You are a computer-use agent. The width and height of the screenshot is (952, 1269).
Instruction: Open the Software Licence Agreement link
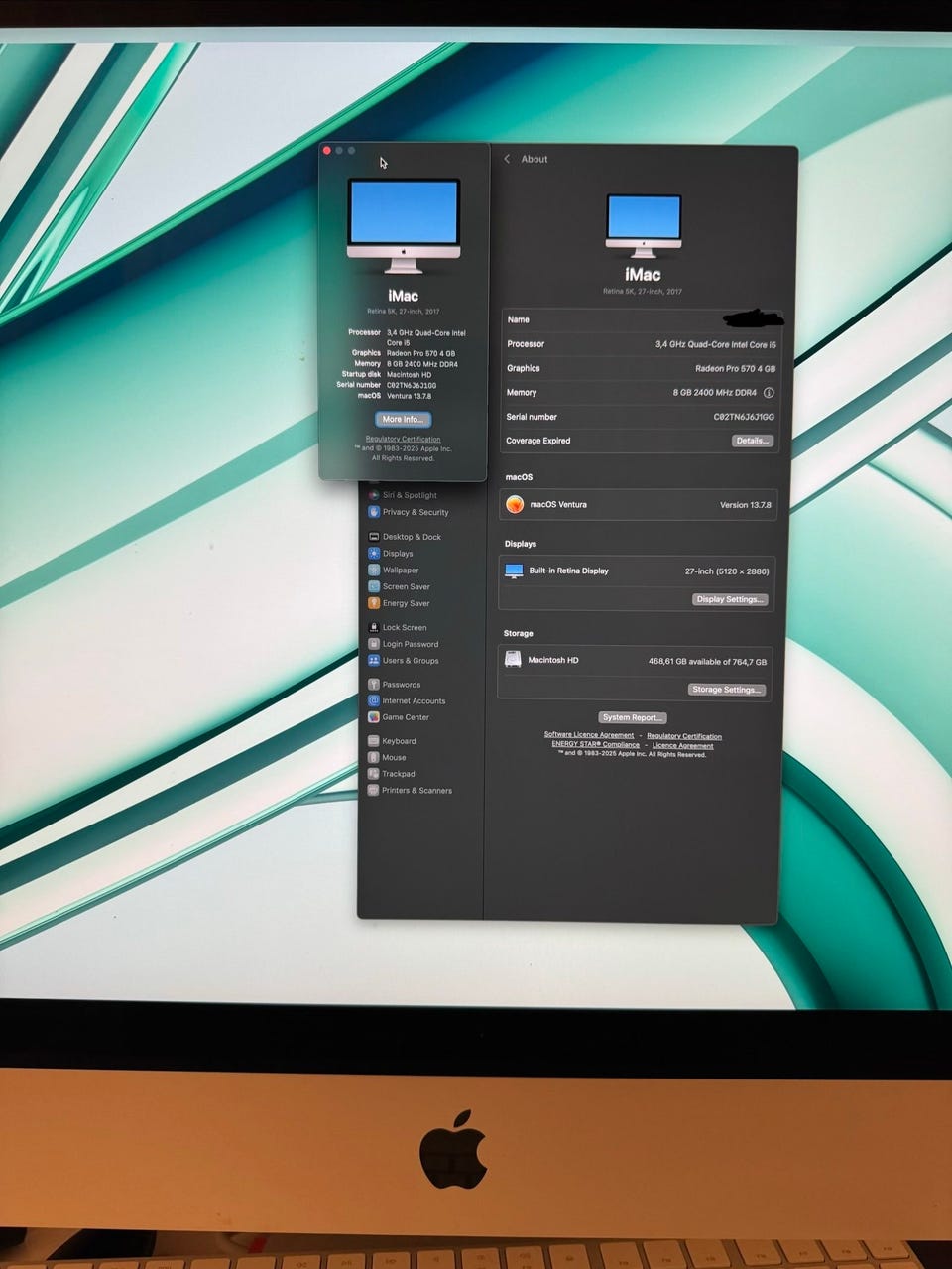[x=589, y=735]
